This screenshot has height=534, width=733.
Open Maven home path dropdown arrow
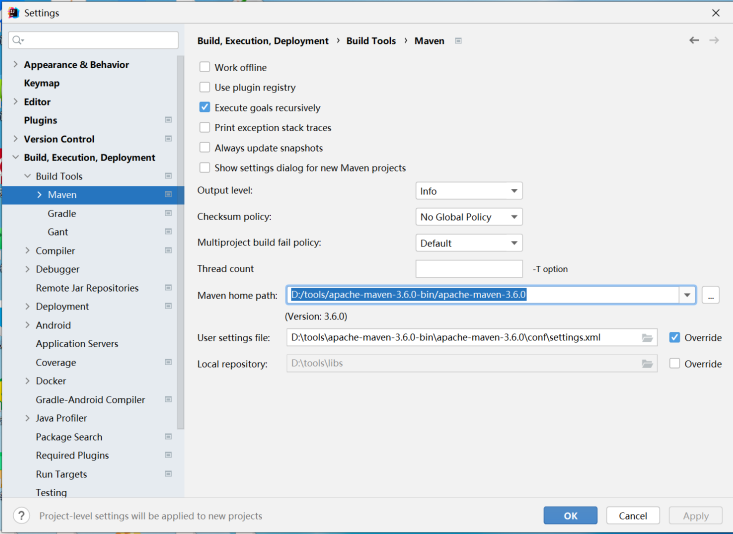[687, 295]
